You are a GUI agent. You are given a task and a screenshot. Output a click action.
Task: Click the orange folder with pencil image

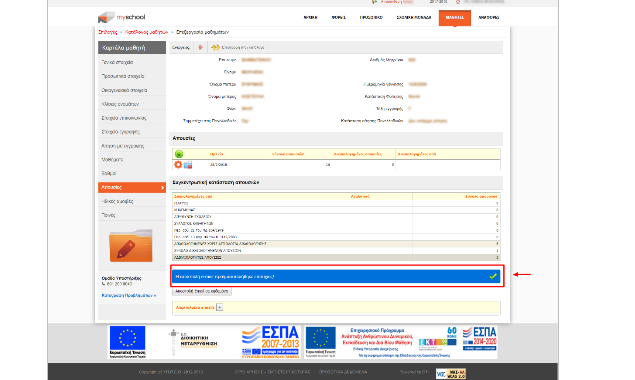131,246
